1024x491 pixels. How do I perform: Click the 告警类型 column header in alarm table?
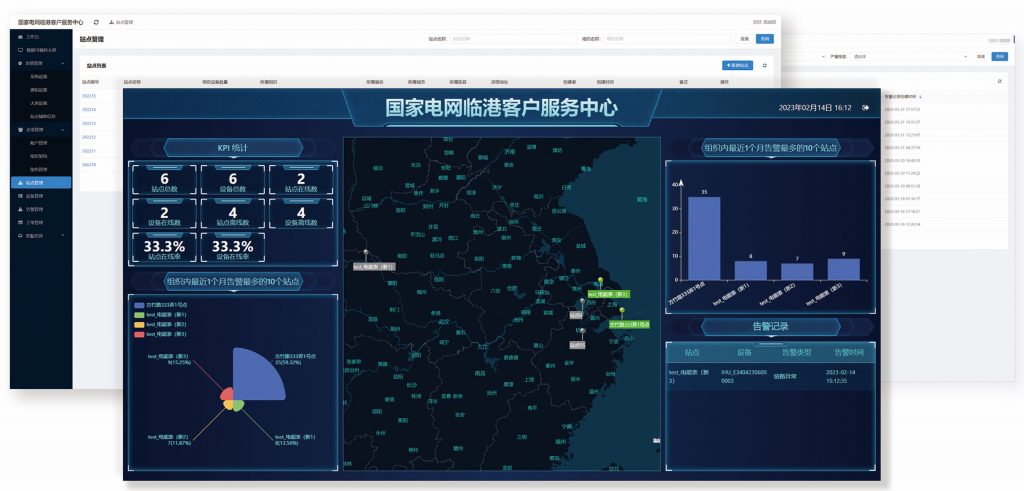pos(797,353)
